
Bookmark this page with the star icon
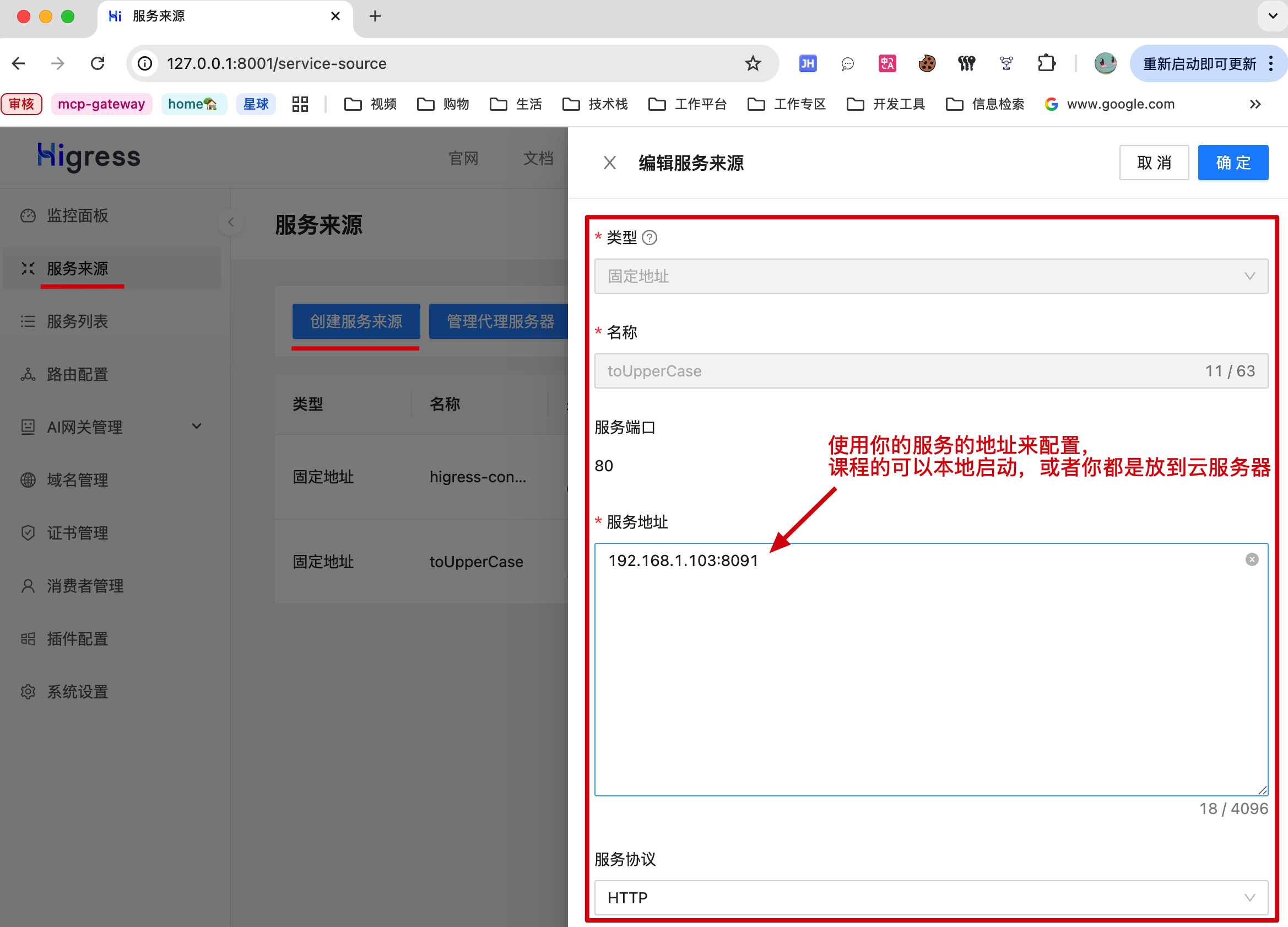(x=753, y=63)
